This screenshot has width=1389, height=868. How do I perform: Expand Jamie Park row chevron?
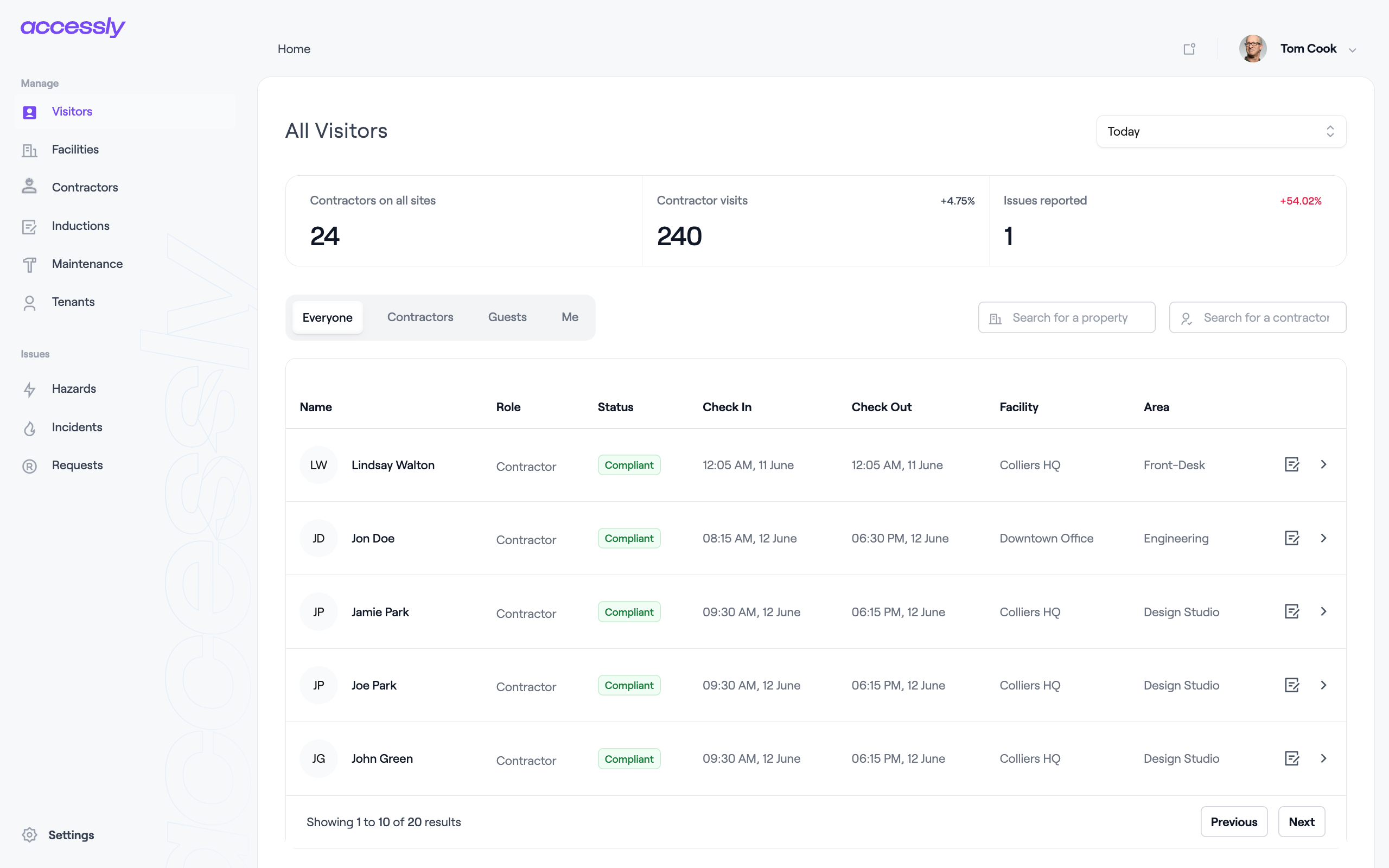[1323, 611]
